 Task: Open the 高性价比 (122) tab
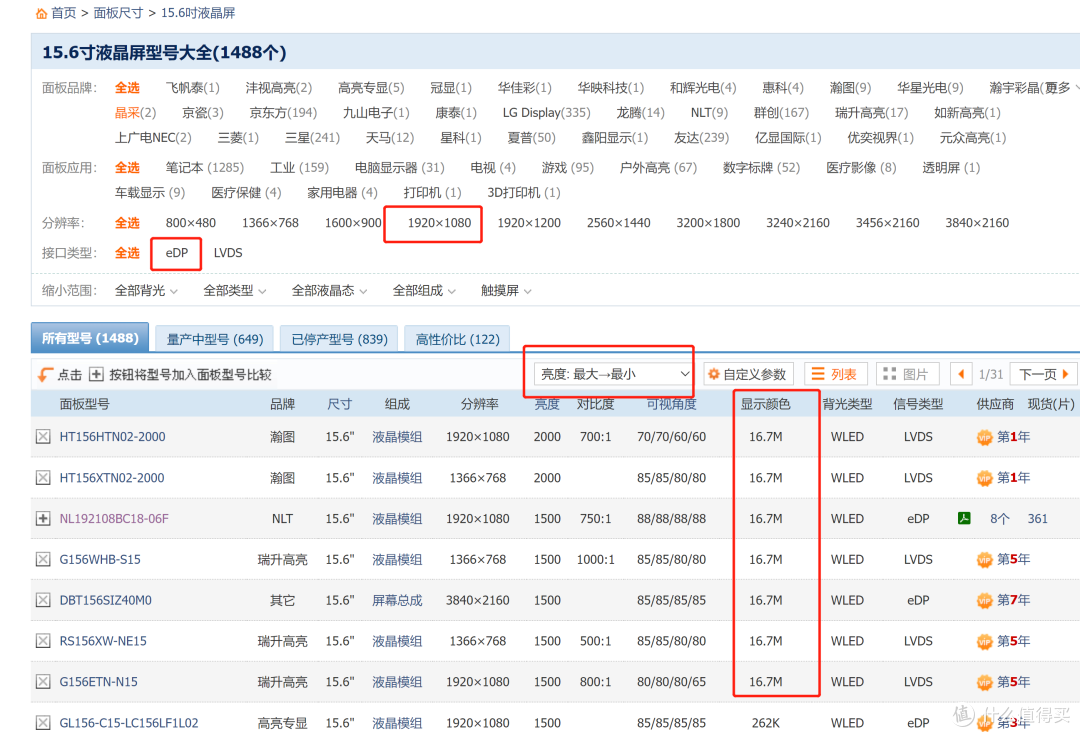coord(457,339)
